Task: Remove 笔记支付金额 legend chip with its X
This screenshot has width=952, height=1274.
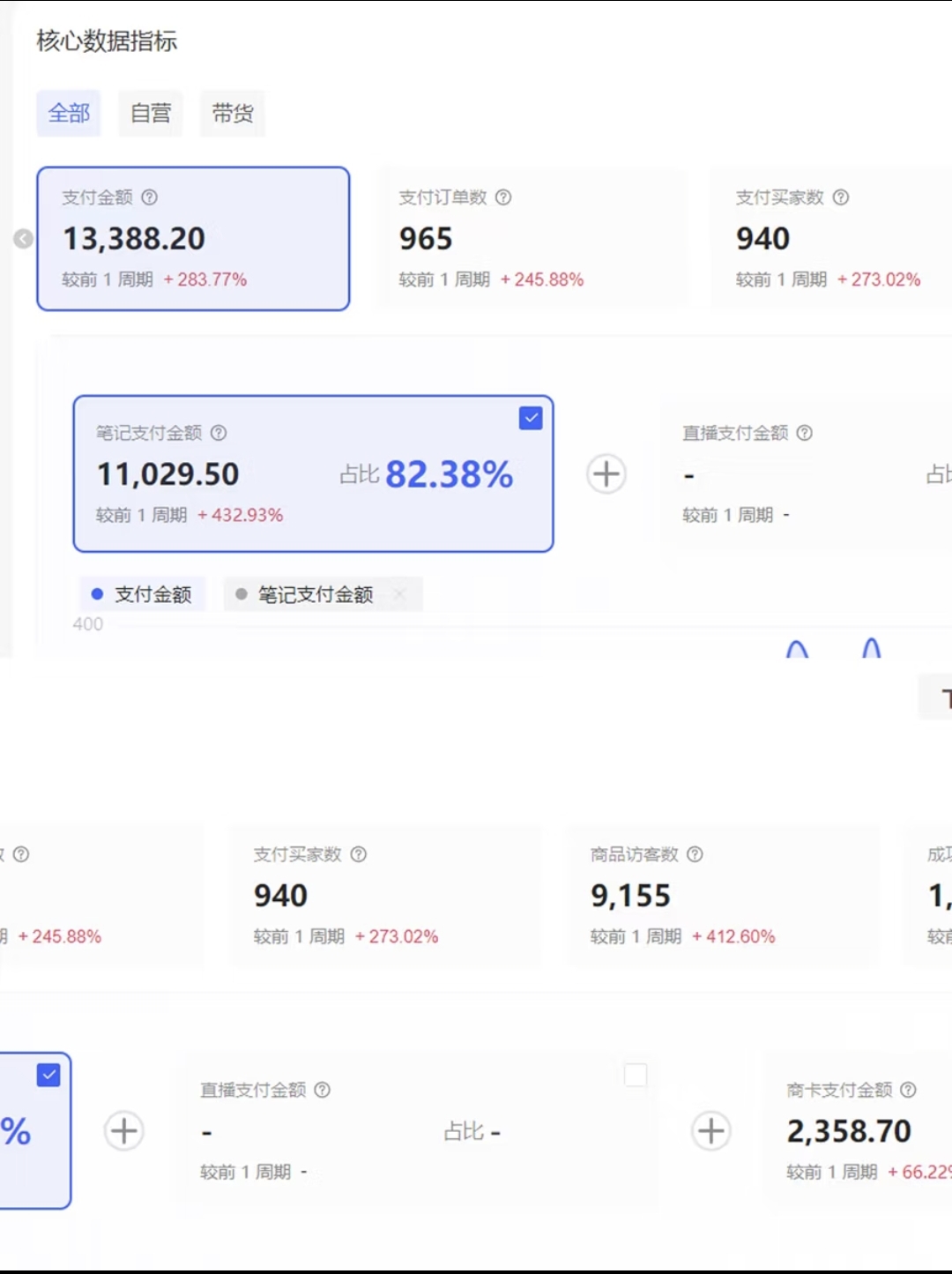Action: point(399,594)
